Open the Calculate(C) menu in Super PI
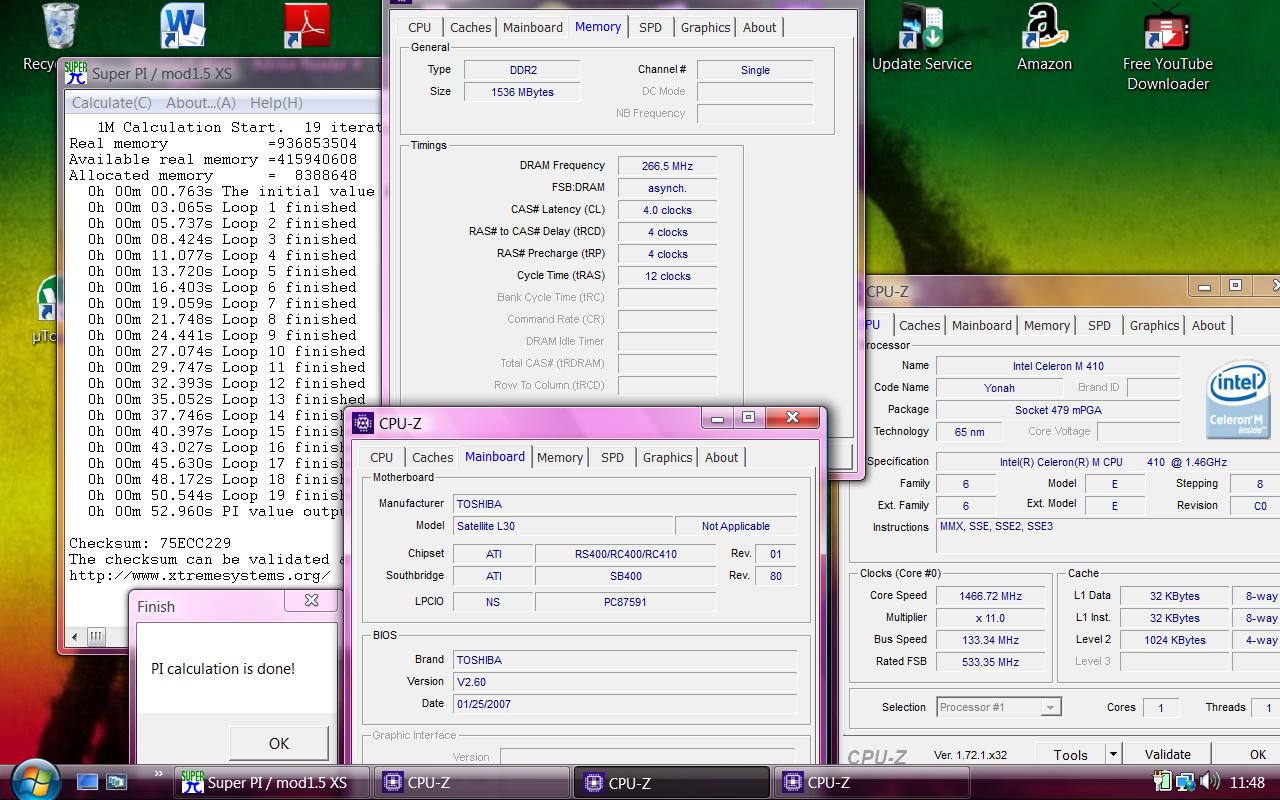 pos(112,102)
